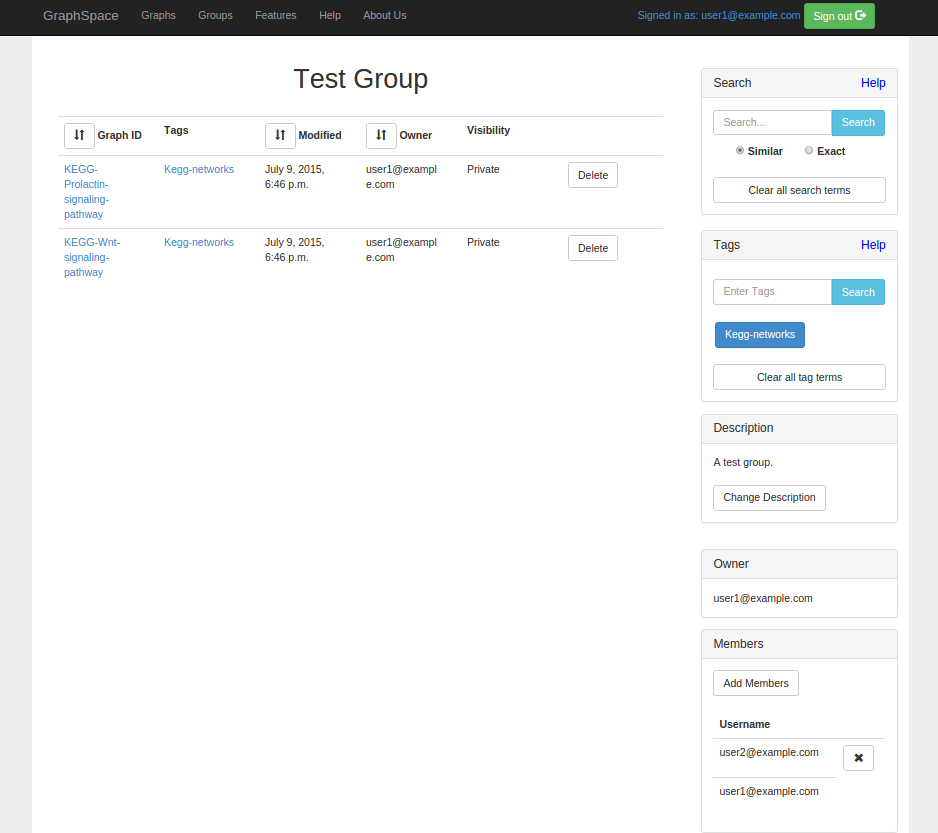Select user1@example.com in members list

pos(769,792)
